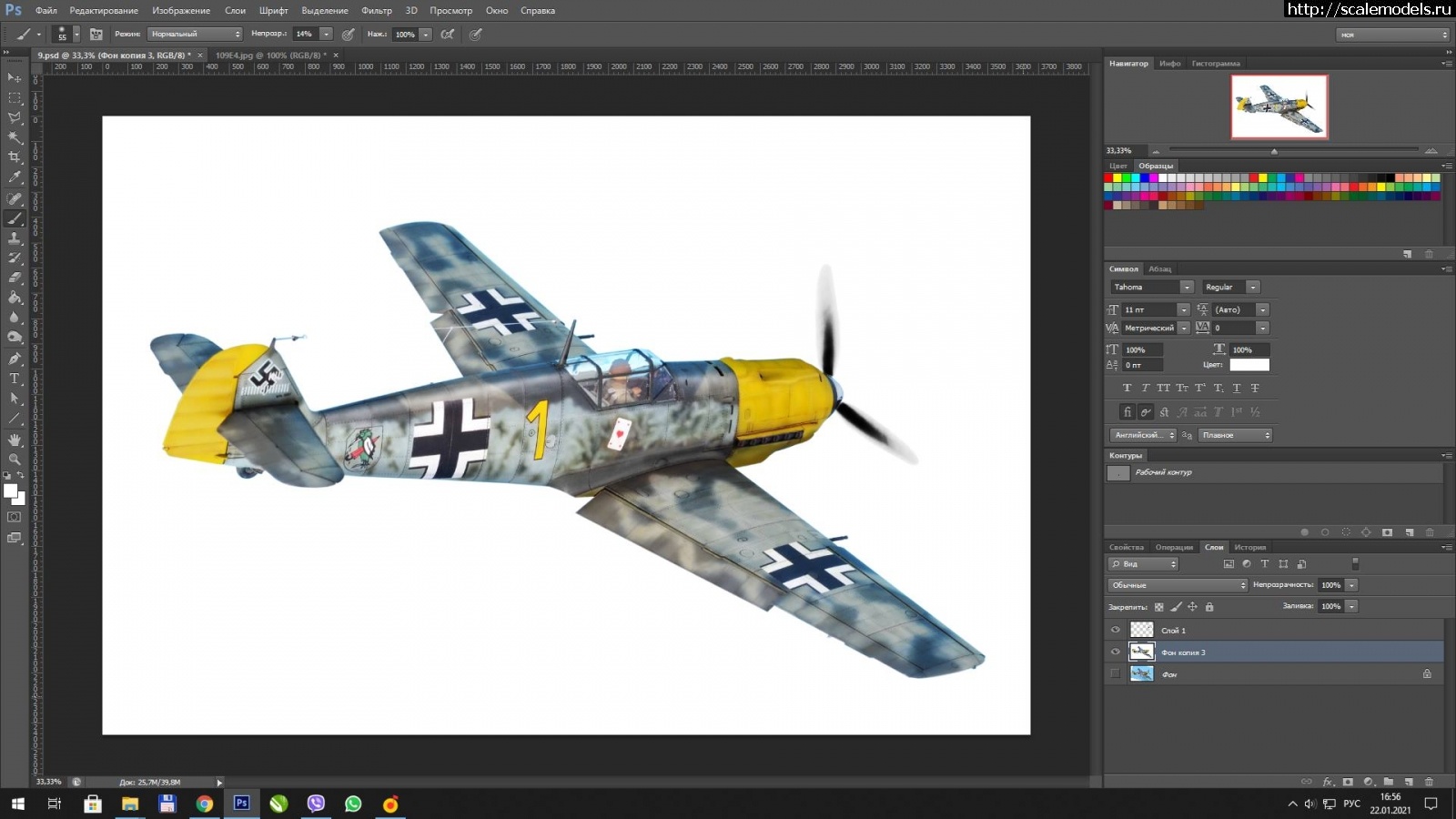Select the Polygonal Lasso tool

[x=15, y=118]
